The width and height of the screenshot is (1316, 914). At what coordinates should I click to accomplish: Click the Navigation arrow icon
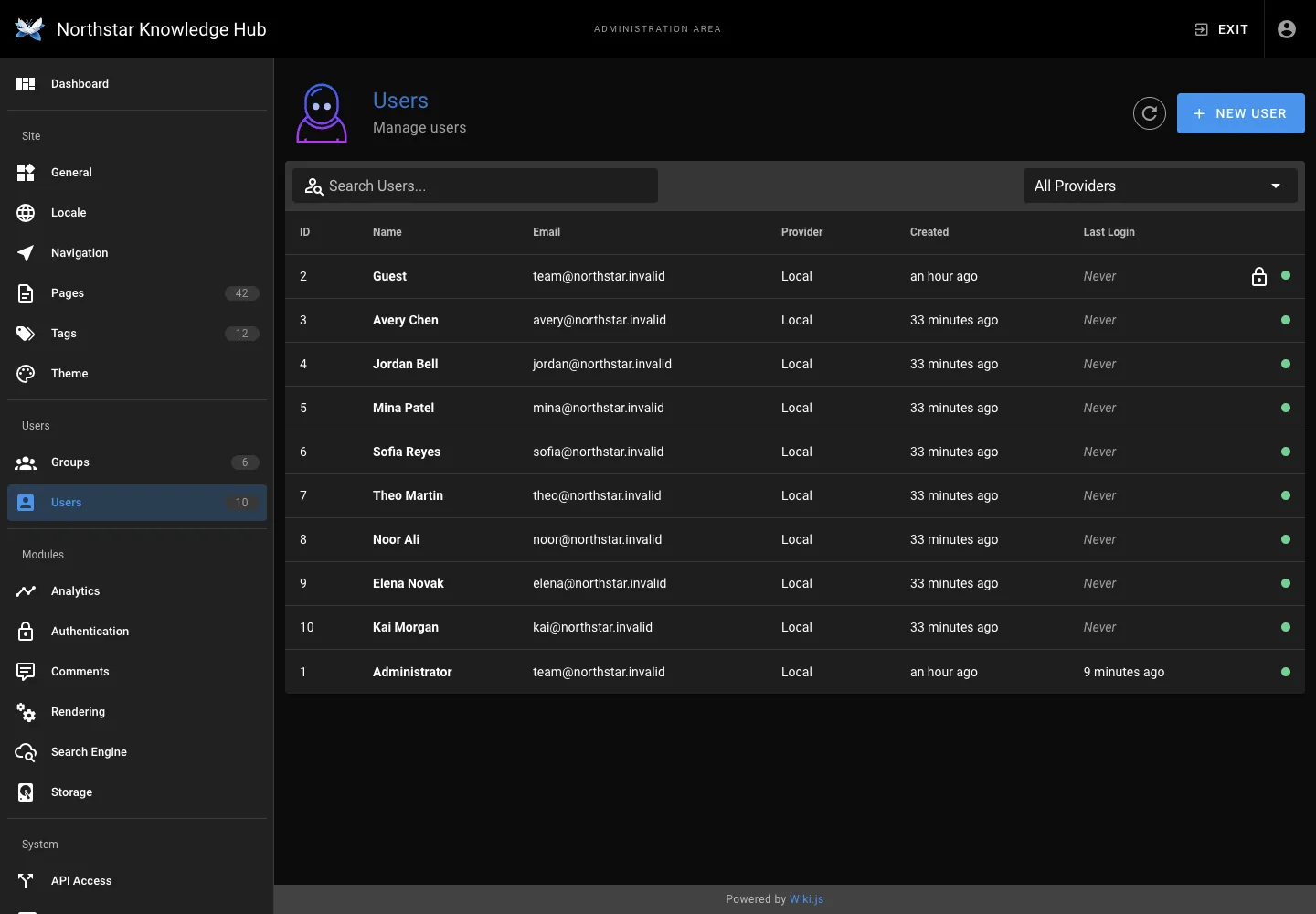(x=26, y=253)
